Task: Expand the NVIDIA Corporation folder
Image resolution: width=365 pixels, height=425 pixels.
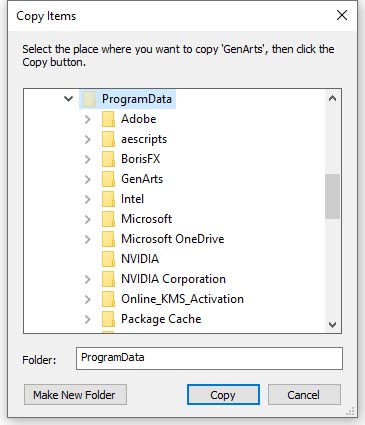Action: click(x=88, y=279)
